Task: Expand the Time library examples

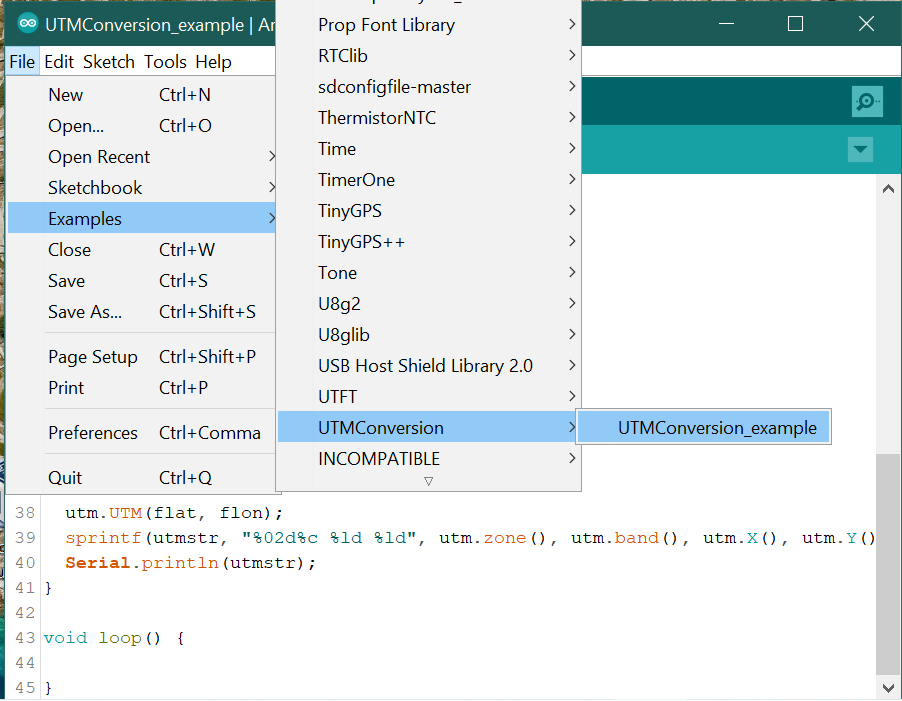Action: [429, 149]
